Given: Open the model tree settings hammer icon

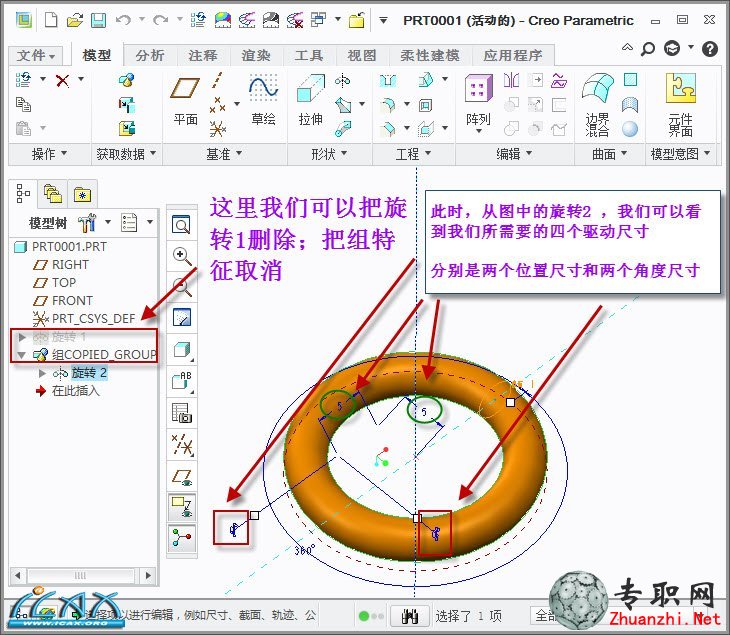Looking at the screenshot, I should [x=87, y=223].
